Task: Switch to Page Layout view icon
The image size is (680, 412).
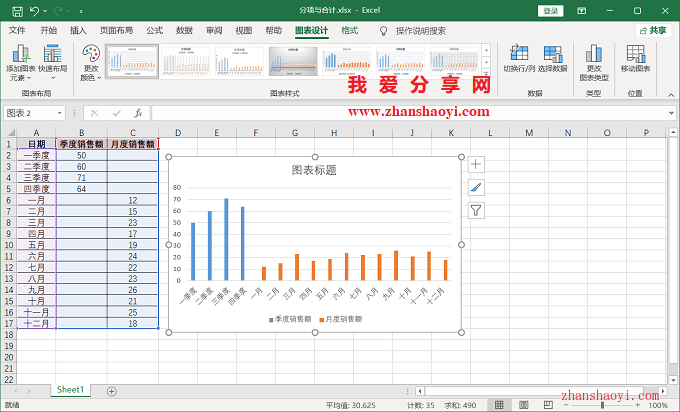Action: [x=523, y=405]
